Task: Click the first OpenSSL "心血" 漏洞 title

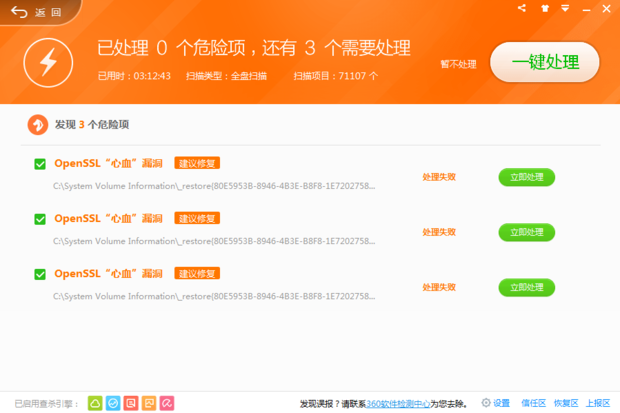Action: (x=108, y=163)
